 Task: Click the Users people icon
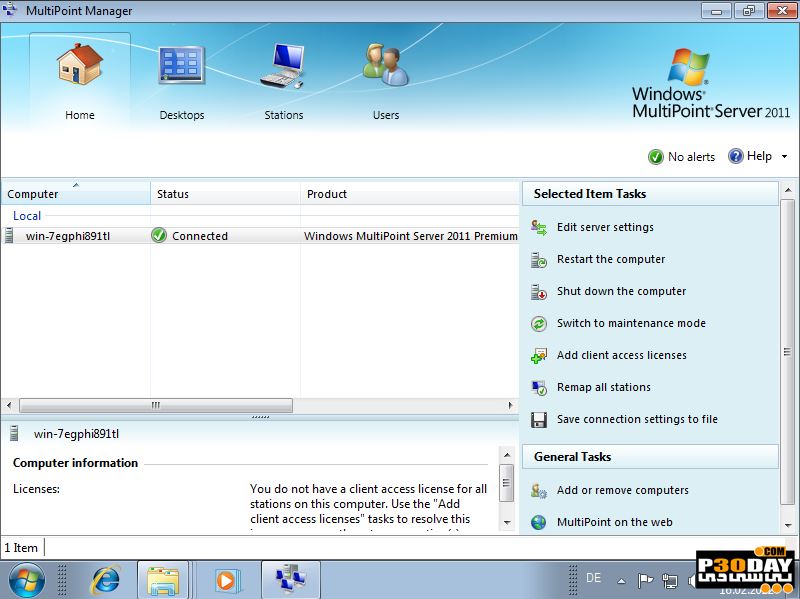[386, 64]
